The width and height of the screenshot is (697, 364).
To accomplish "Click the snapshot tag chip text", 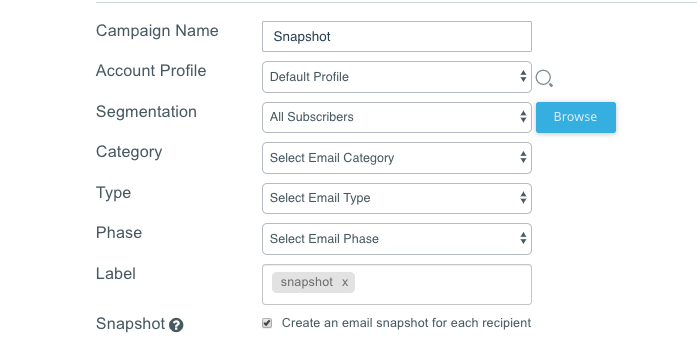I will pos(307,282).
